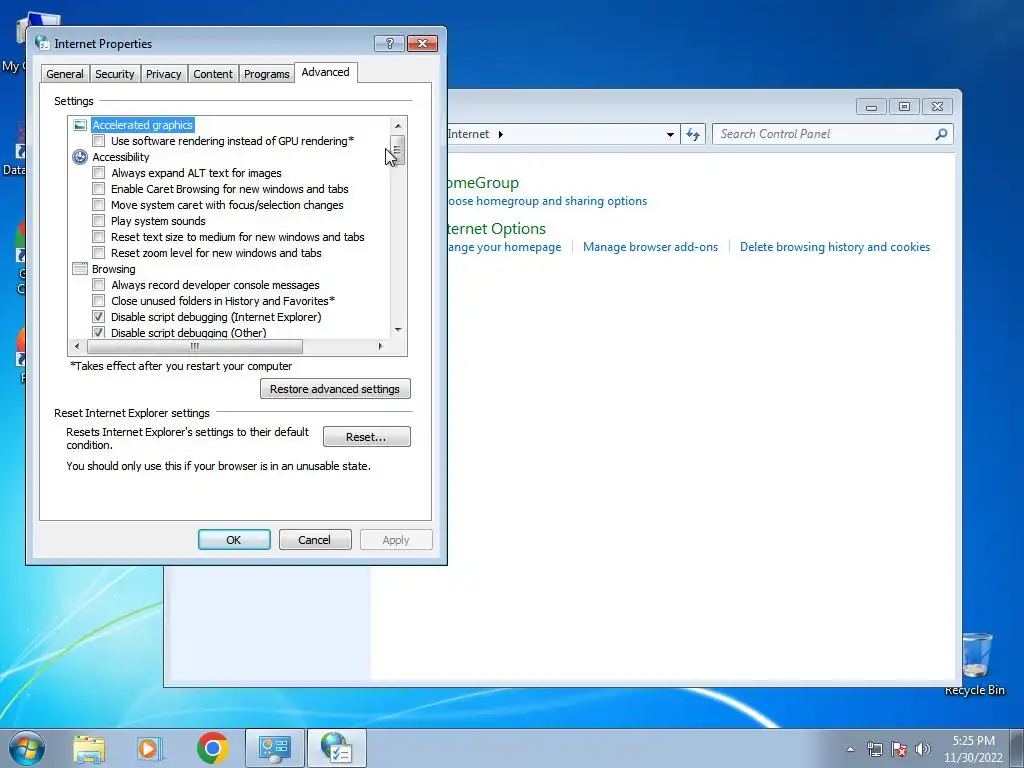Select the Advanced tab

pos(325,72)
